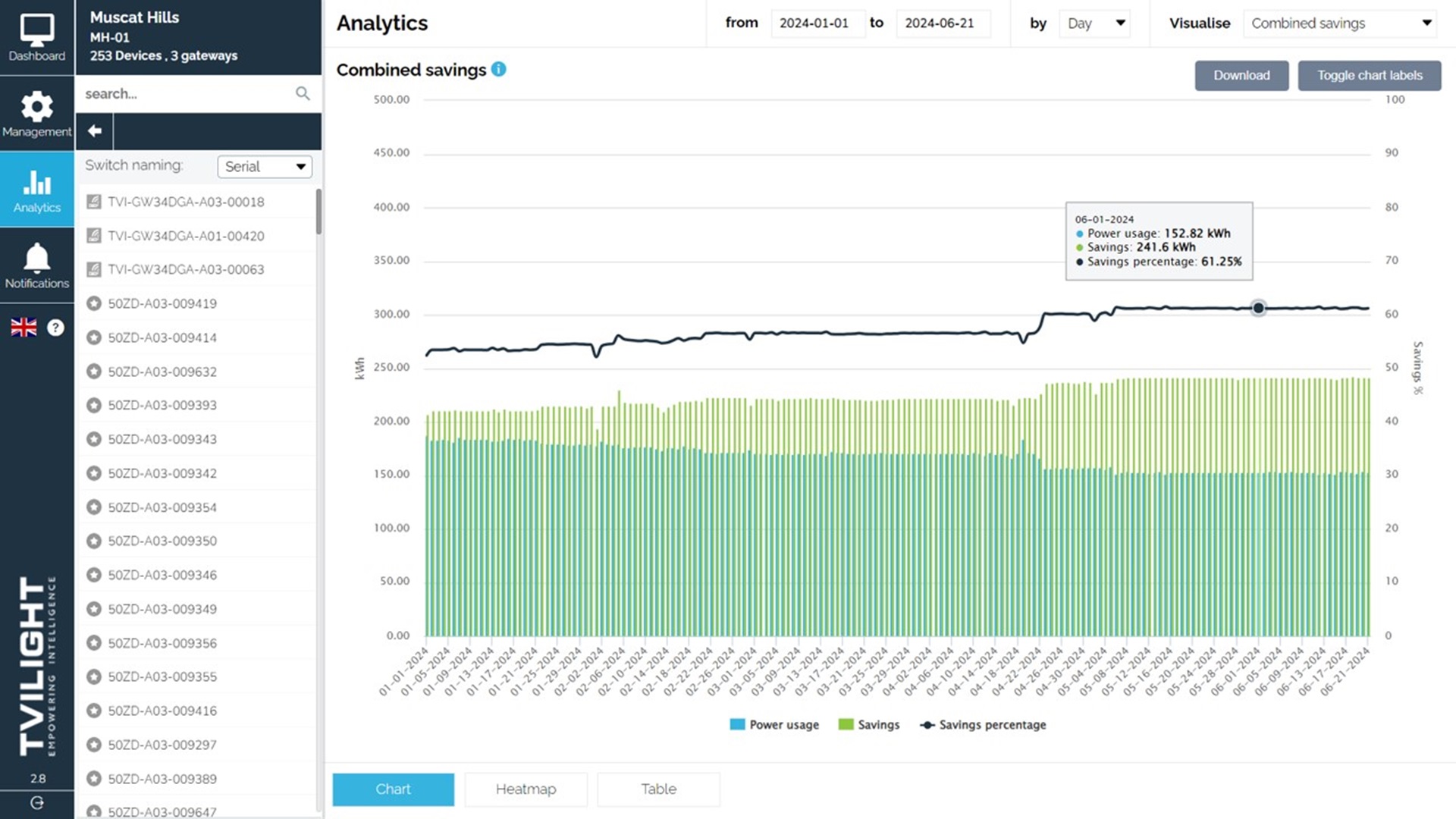
Task: Click the to date field 2024-06-21
Action: (x=943, y=24)
